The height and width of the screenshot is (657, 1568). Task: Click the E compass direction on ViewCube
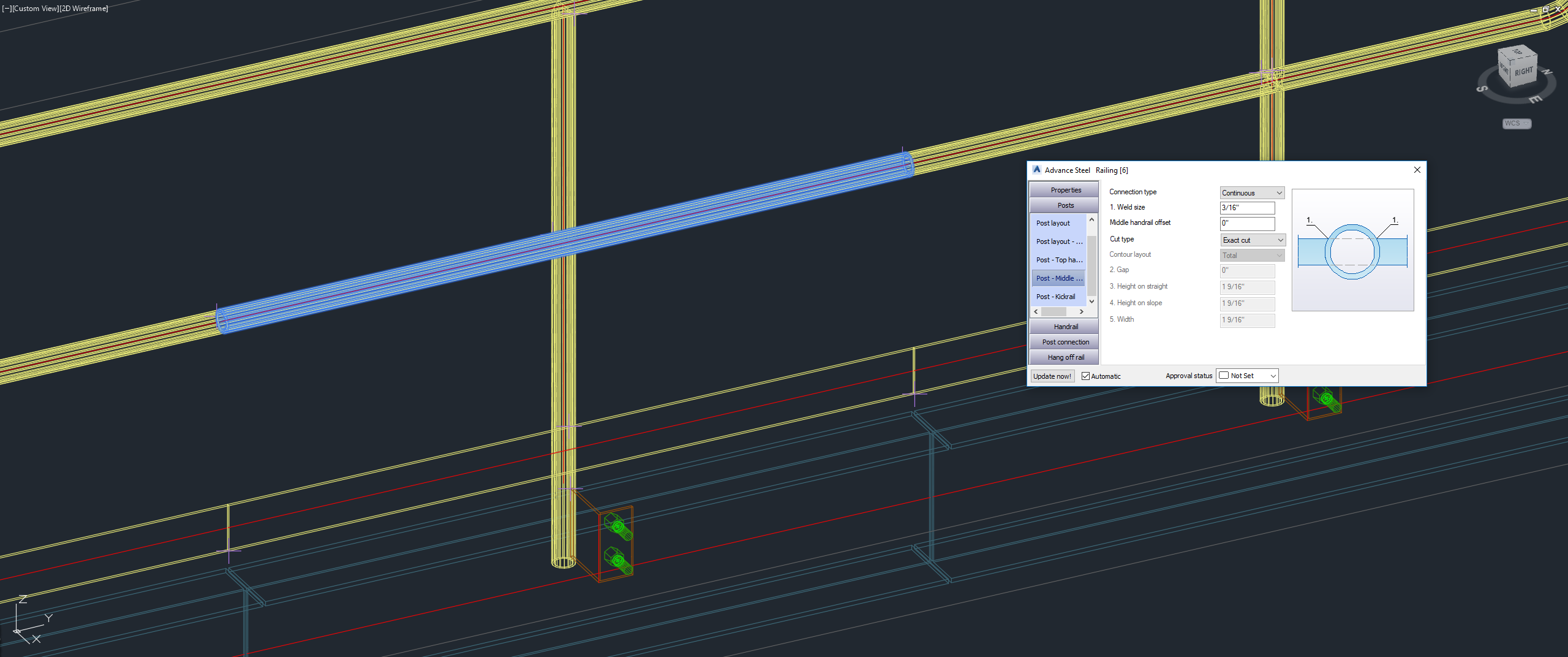[1535, 99]
